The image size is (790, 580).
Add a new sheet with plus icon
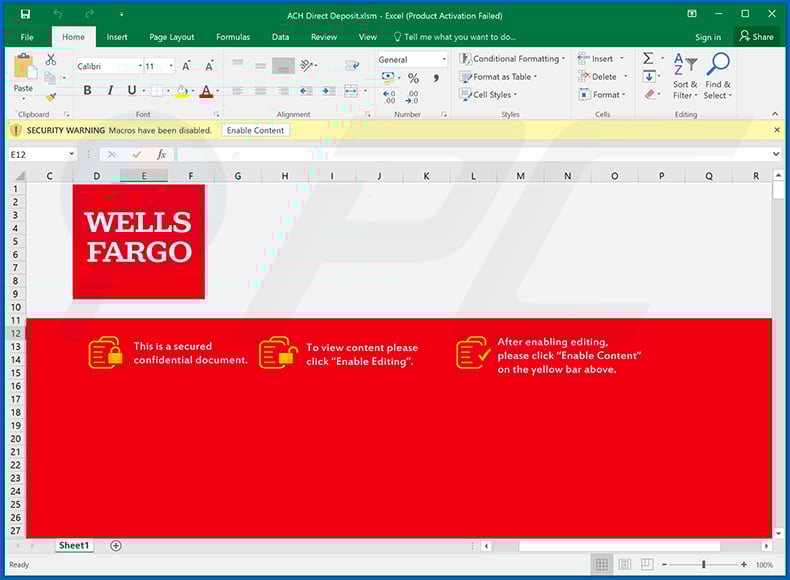116,546
